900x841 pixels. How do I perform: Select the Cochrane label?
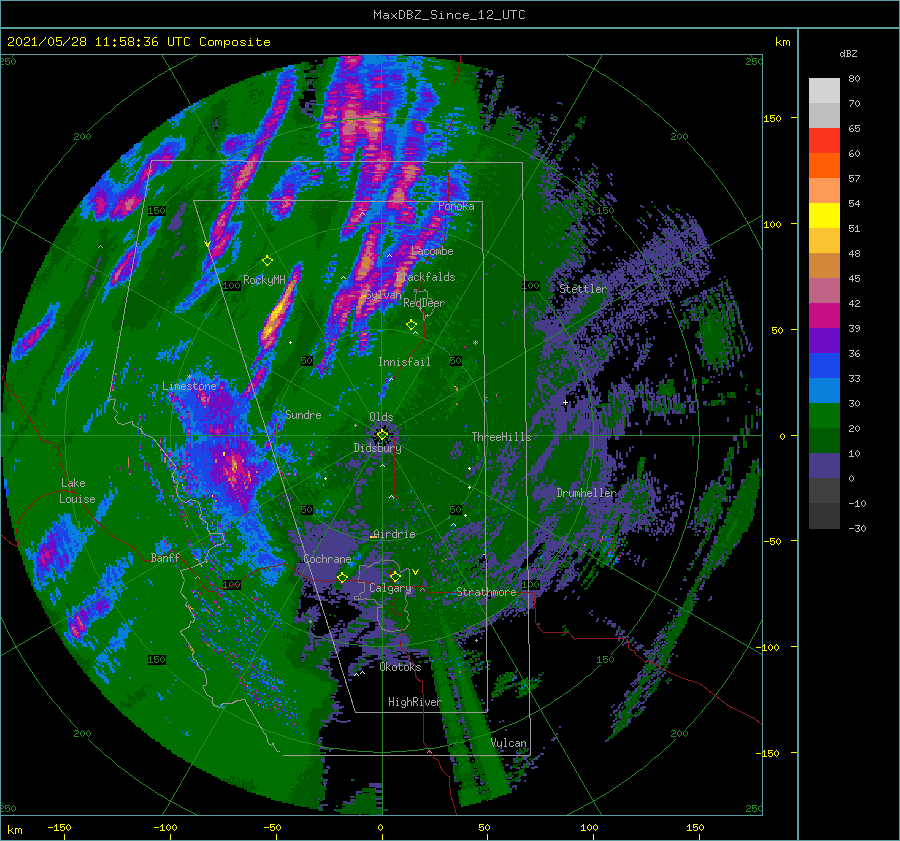(327, 559)
